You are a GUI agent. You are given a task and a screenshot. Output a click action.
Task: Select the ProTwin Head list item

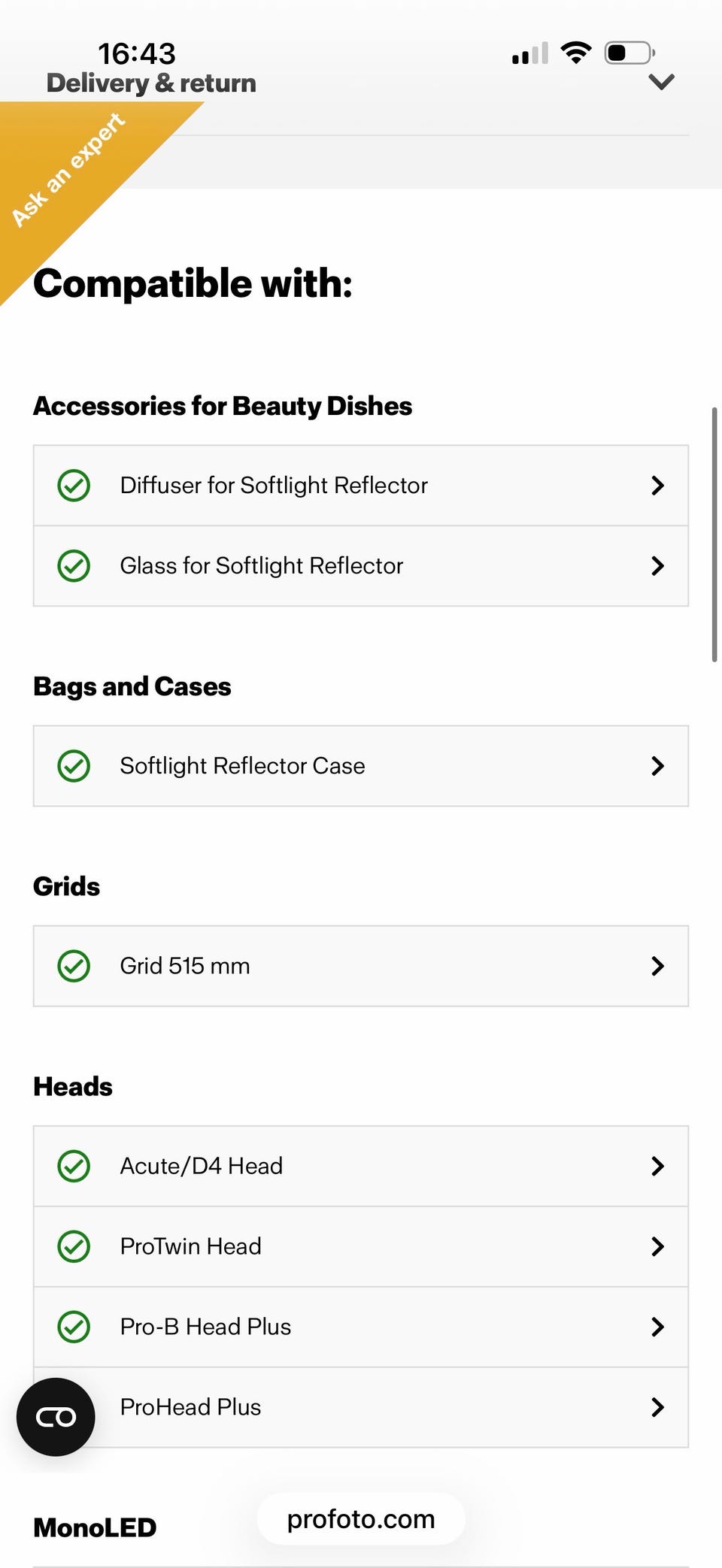191,1246
